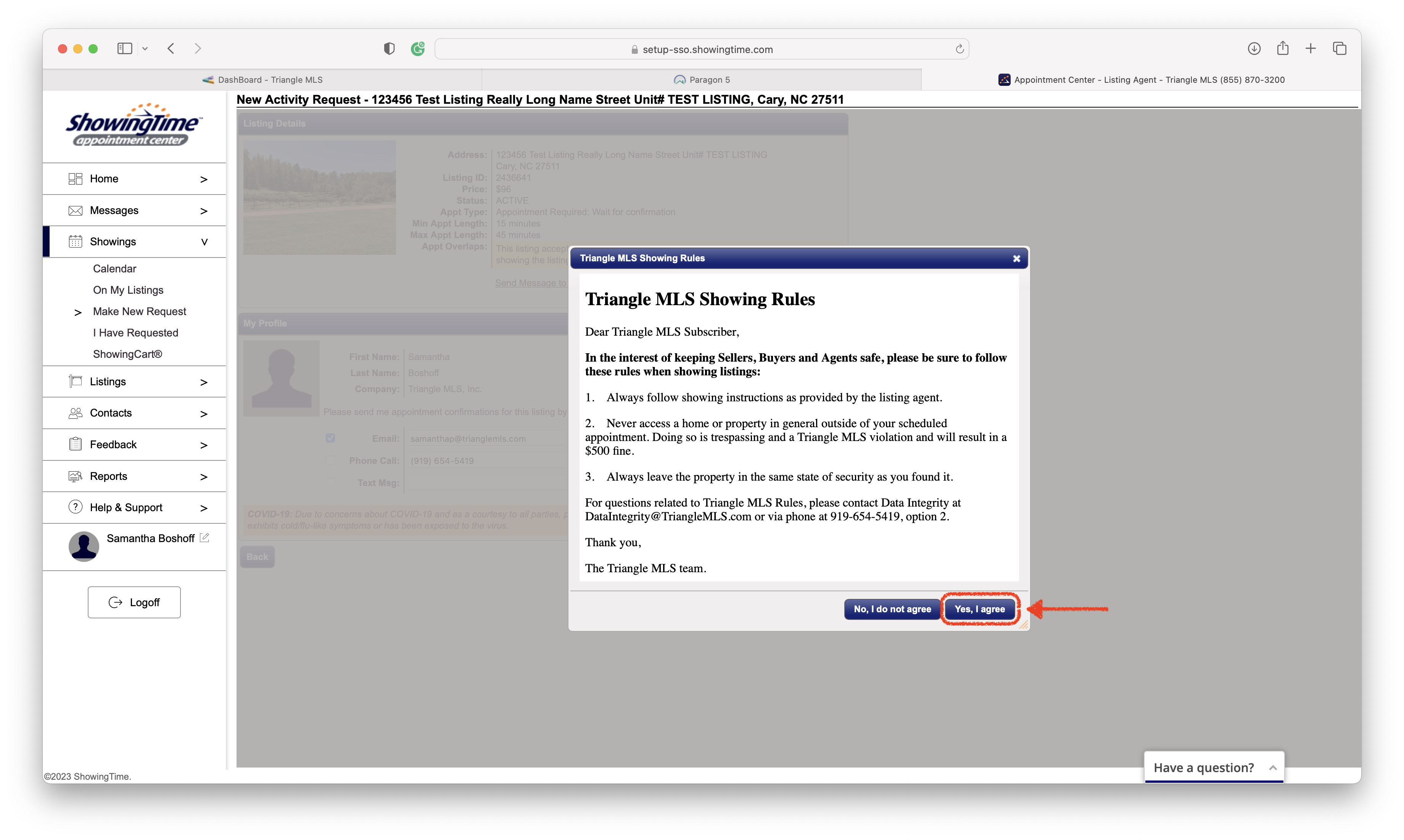This screenshot has width=1404, height=840.
Task: Click the edit pencil icon beside Samantha Boshoff
Action: 204,538
